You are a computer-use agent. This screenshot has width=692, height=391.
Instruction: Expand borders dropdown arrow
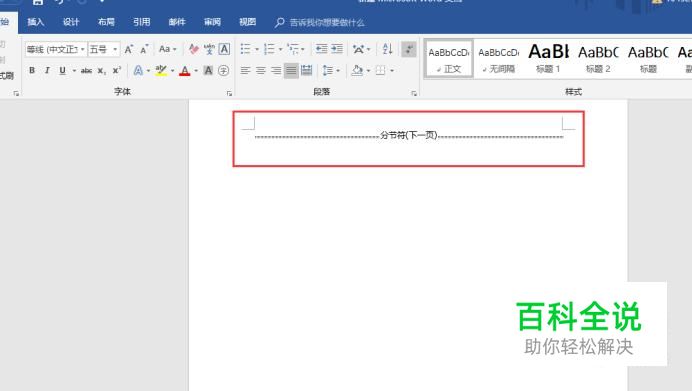click(x=392, y=71)
